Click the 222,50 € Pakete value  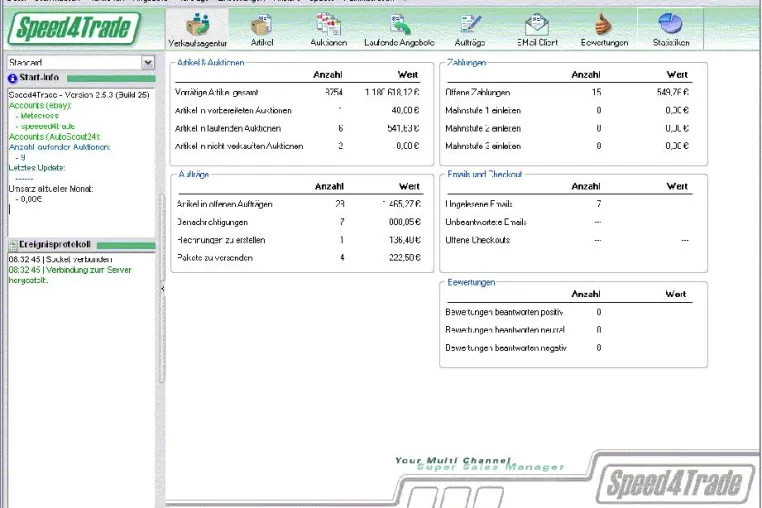pos(404,258)
